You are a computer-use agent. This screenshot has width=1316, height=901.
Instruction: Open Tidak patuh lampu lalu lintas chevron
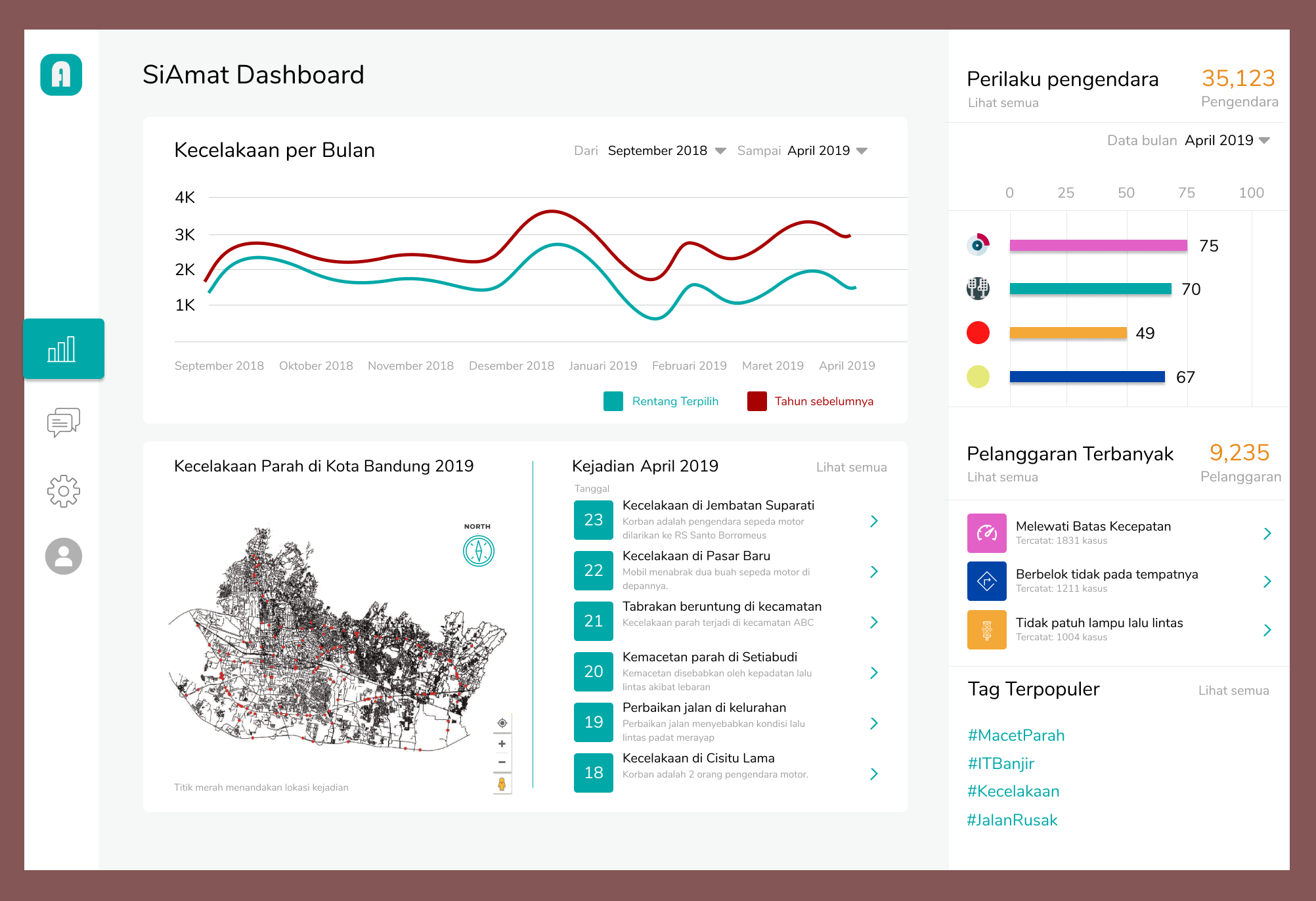tap(1267, 630)
